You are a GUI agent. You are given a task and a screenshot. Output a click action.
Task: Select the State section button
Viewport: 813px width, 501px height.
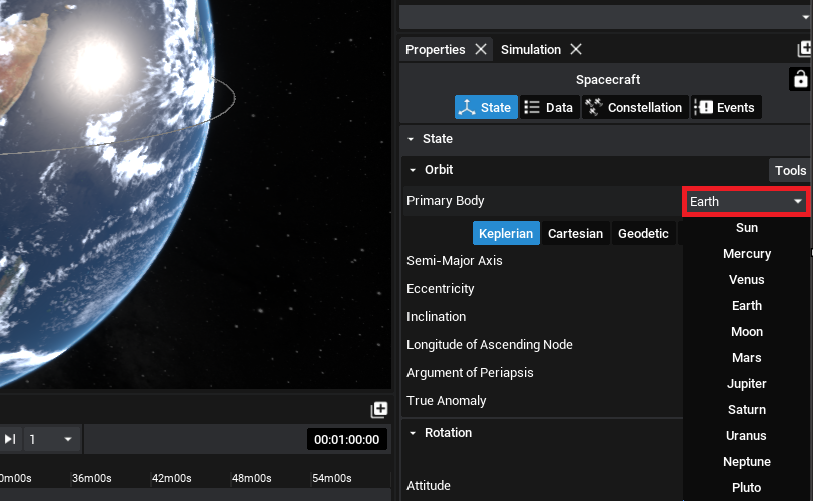pyautogui.click(x=486, y=107)
